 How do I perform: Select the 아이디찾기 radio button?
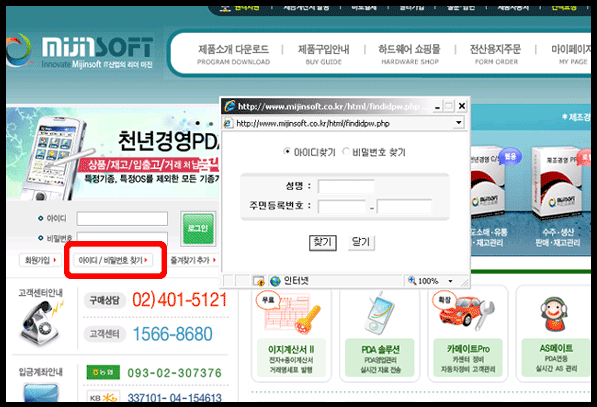click(287, 151)
